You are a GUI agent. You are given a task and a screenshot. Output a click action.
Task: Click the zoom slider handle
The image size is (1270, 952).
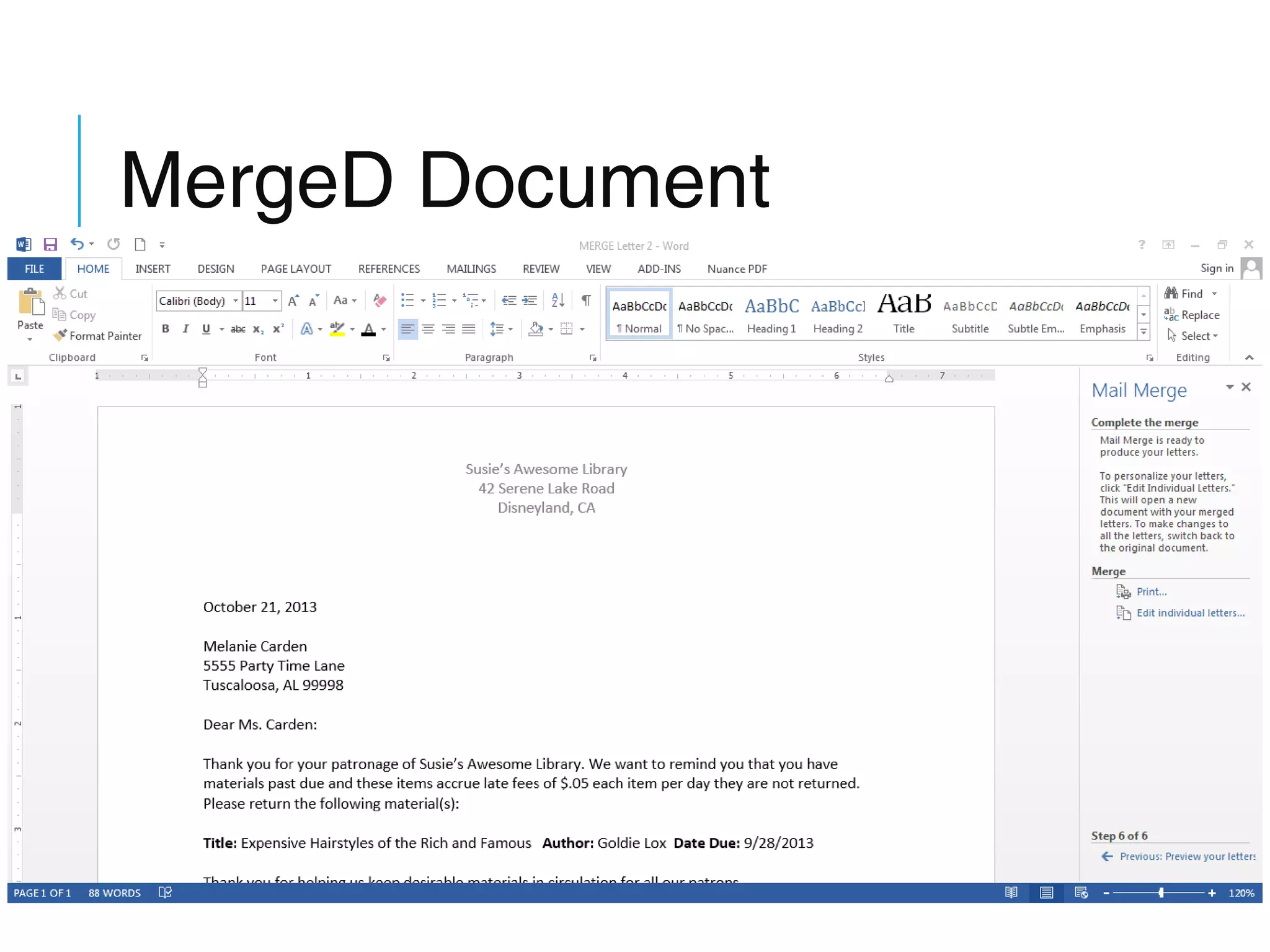click(1161, 893)
